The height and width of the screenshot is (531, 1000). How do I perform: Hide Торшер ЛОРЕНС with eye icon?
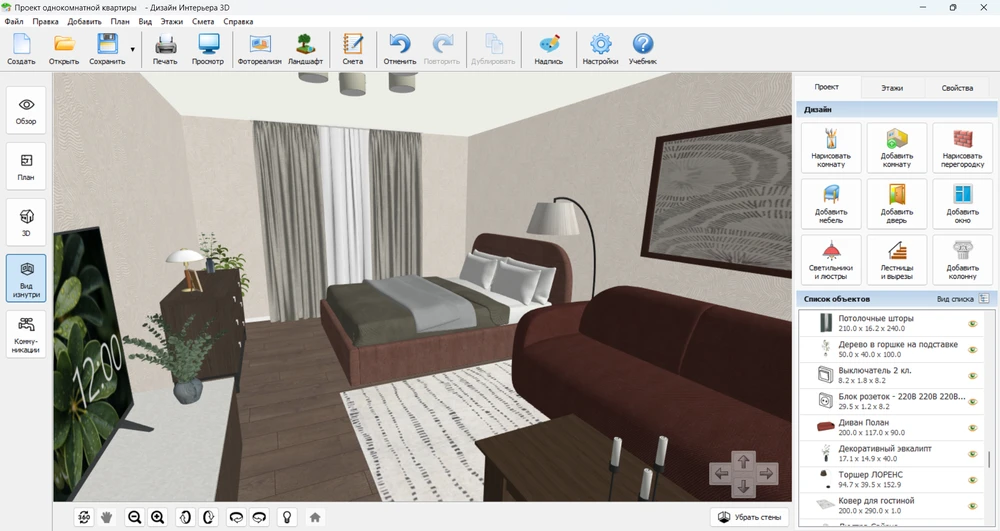972,479
